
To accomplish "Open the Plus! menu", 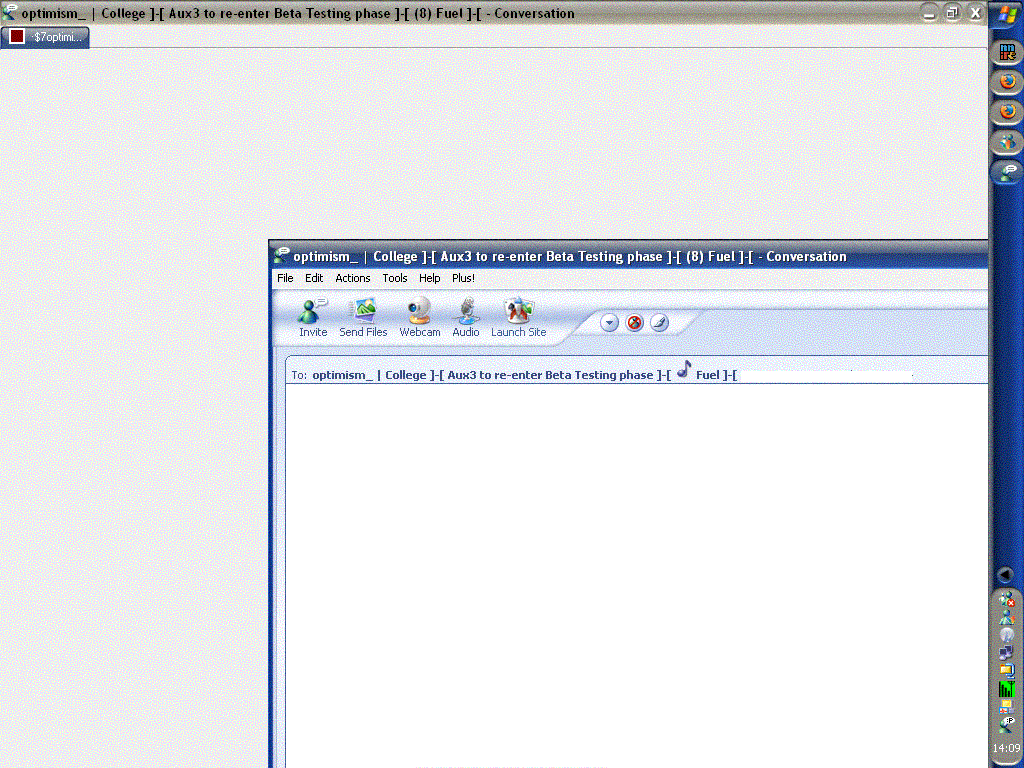I will point(463,278).
